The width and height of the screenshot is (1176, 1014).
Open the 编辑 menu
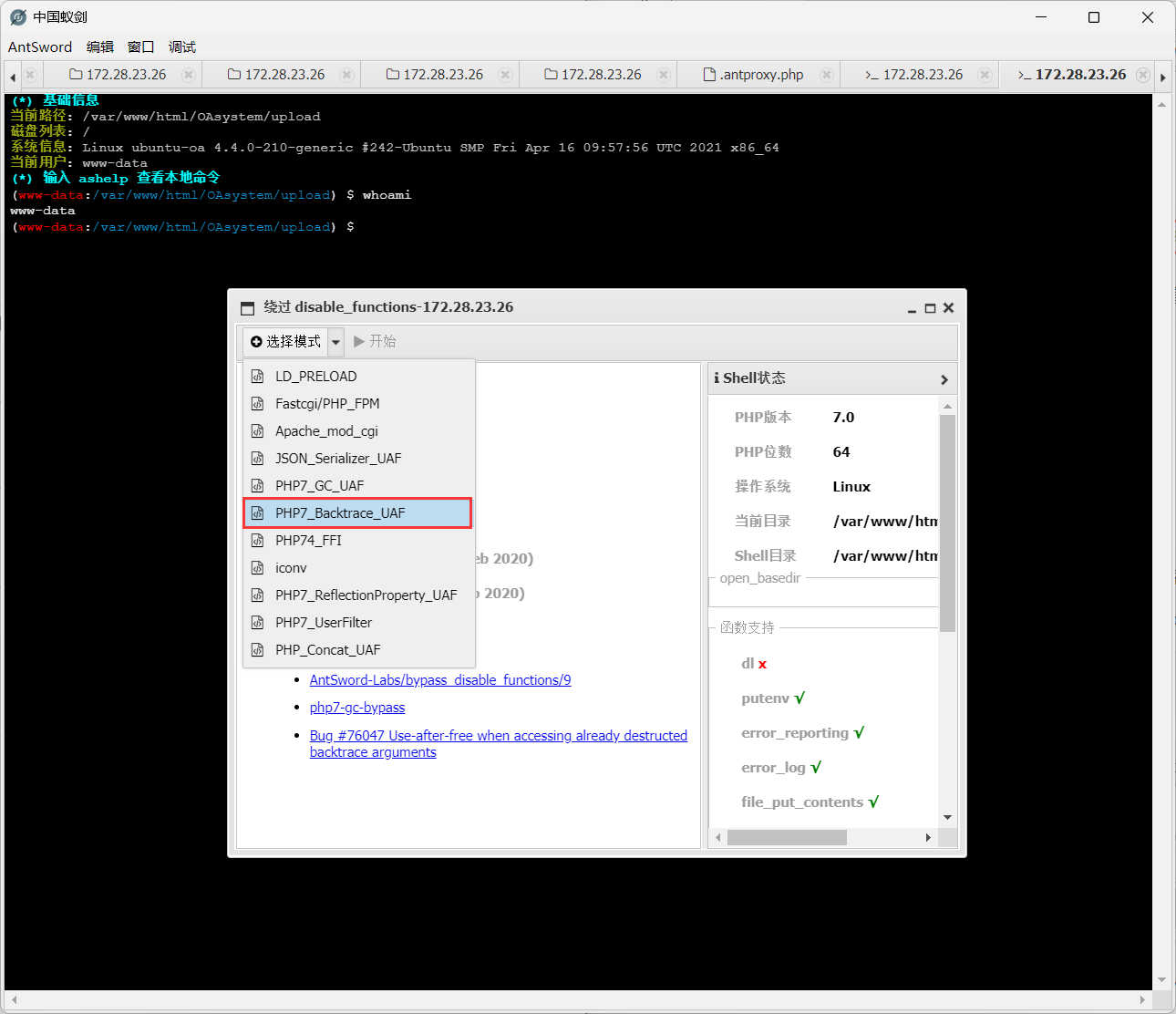pyautogui.click(x=100, y=47)
